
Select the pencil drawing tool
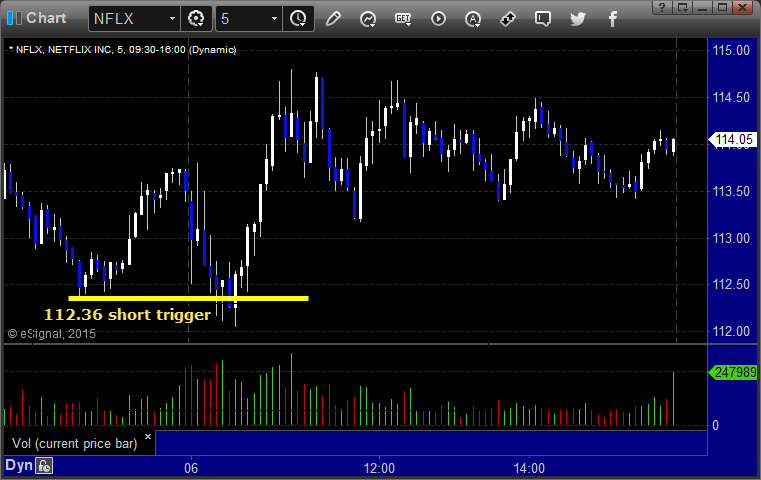pyautogui.click(x=333, y=18)
